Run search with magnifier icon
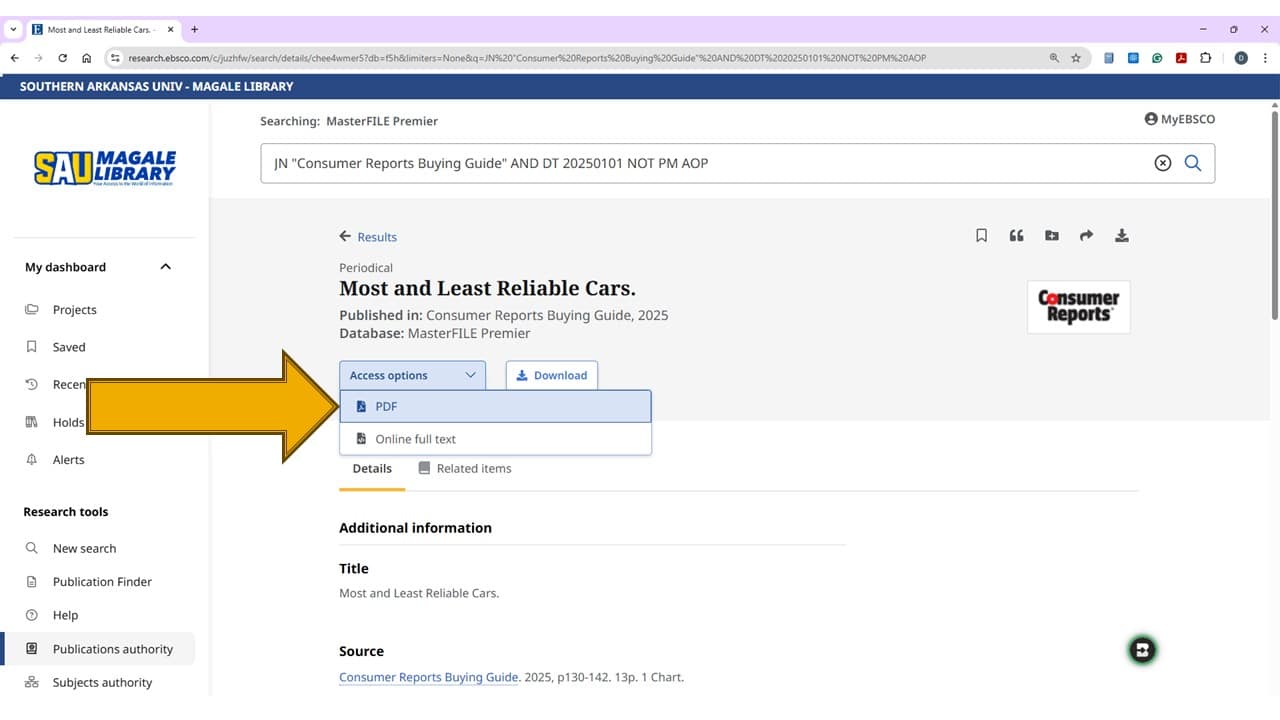This screenshot has width=1280, height=720. (x=1193, y=163)
